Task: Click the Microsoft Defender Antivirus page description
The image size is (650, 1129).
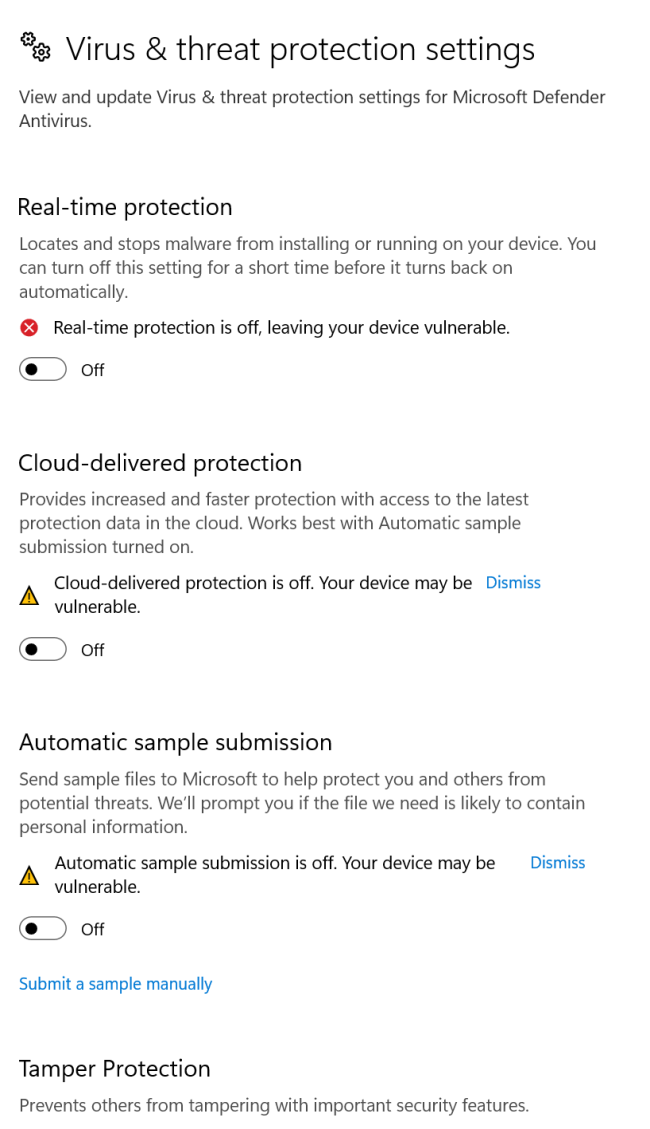Action: point(312,109)
